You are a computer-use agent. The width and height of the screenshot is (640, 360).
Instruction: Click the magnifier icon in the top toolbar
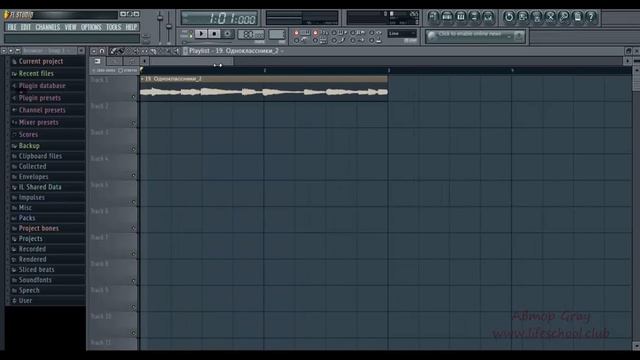click(x=564, y=17)
